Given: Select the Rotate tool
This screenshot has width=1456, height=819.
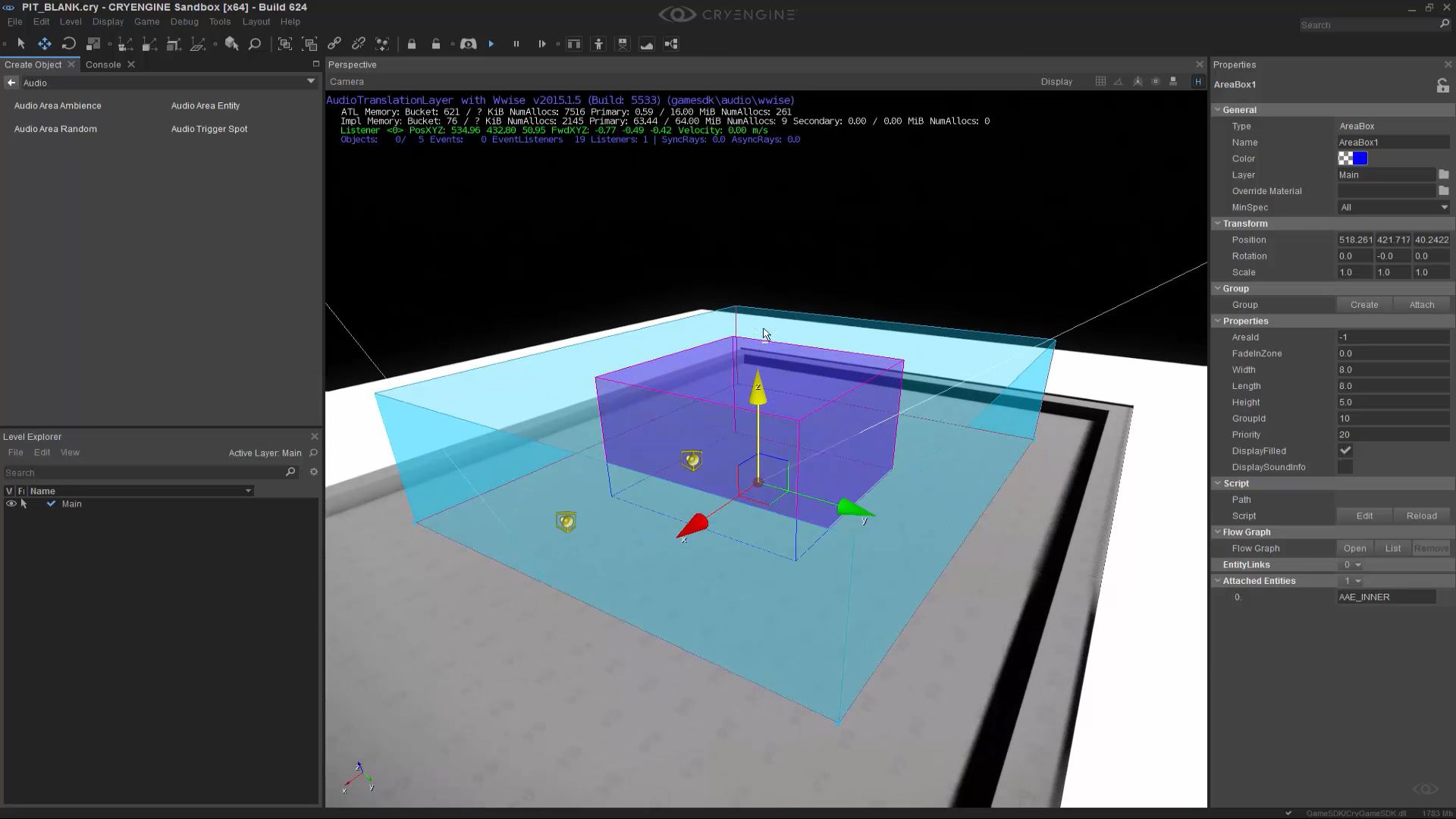Looking at the screenshot, I should coord(69,44).
